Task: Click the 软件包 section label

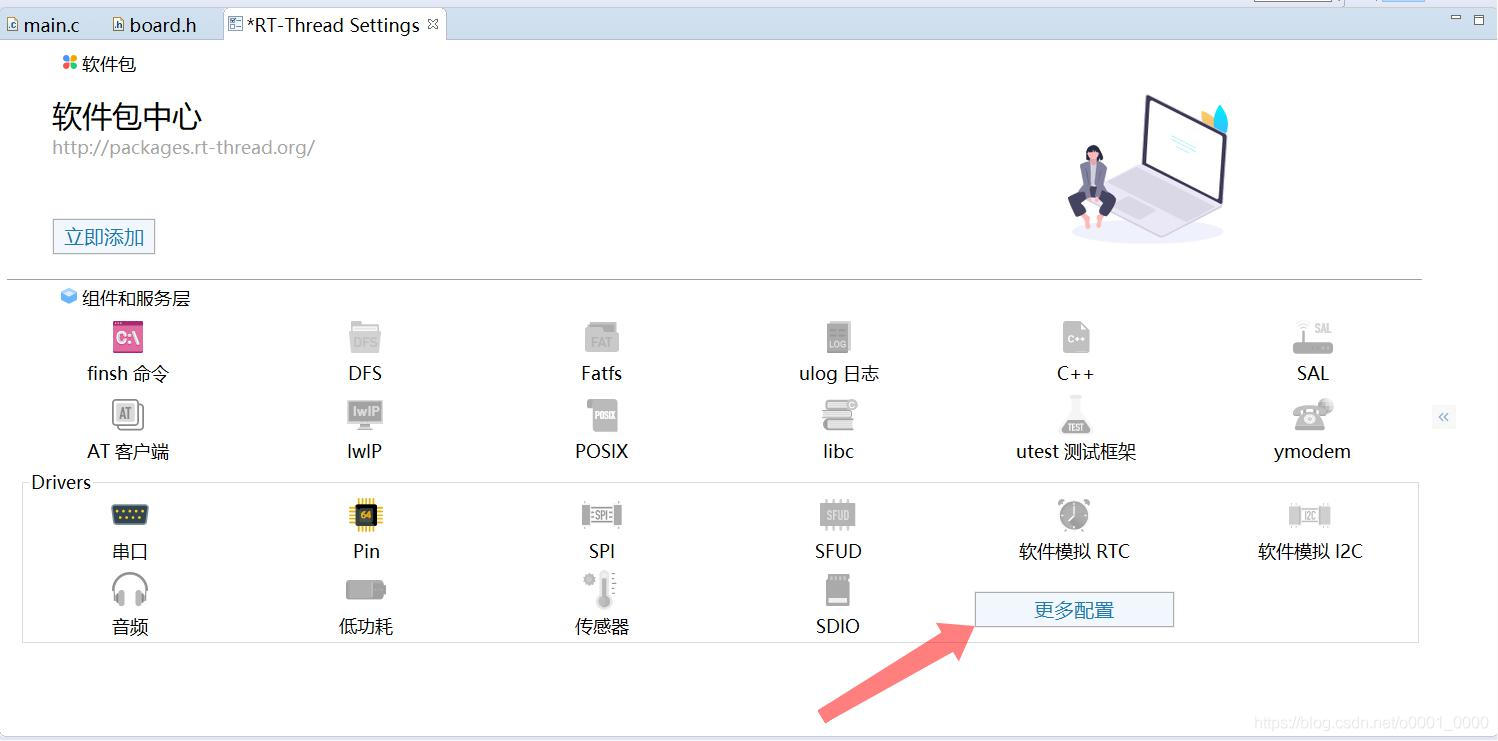Action: [108, 64]
